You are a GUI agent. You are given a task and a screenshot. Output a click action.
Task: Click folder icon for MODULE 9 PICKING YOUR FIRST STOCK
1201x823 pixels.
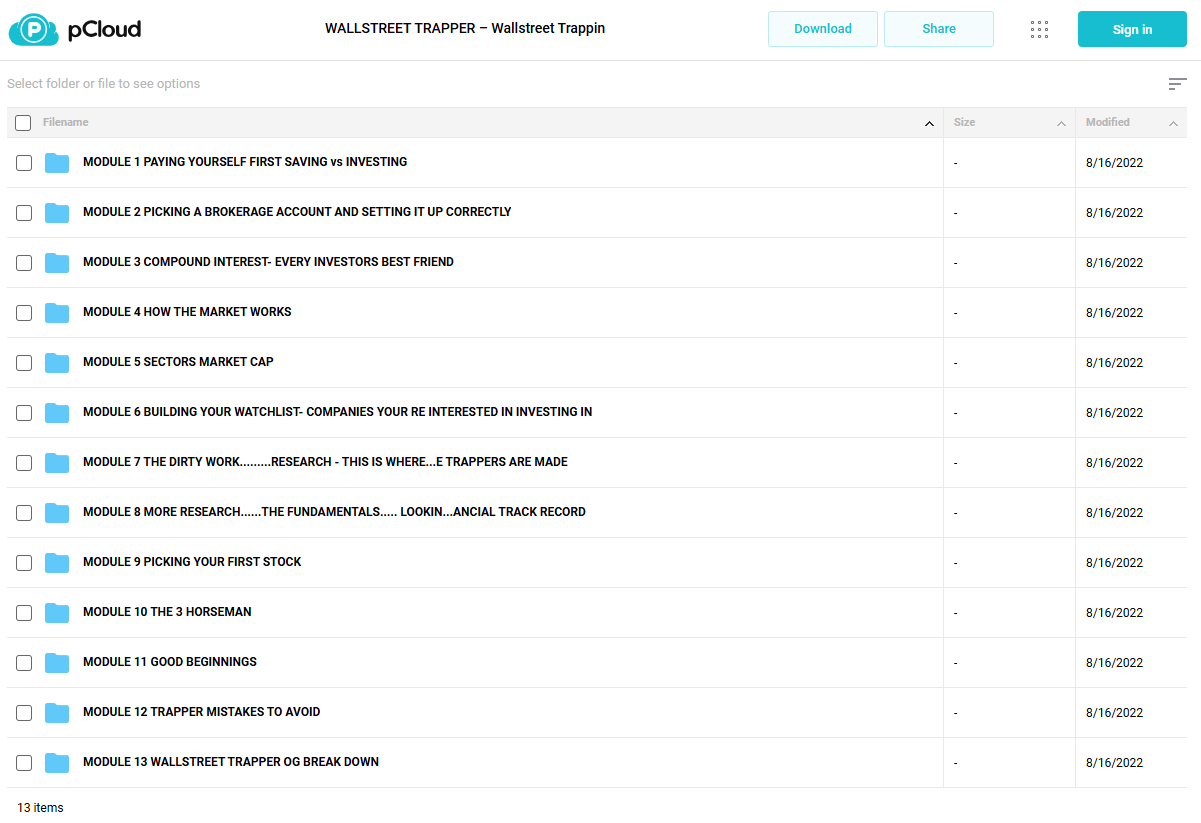(57, 563)
